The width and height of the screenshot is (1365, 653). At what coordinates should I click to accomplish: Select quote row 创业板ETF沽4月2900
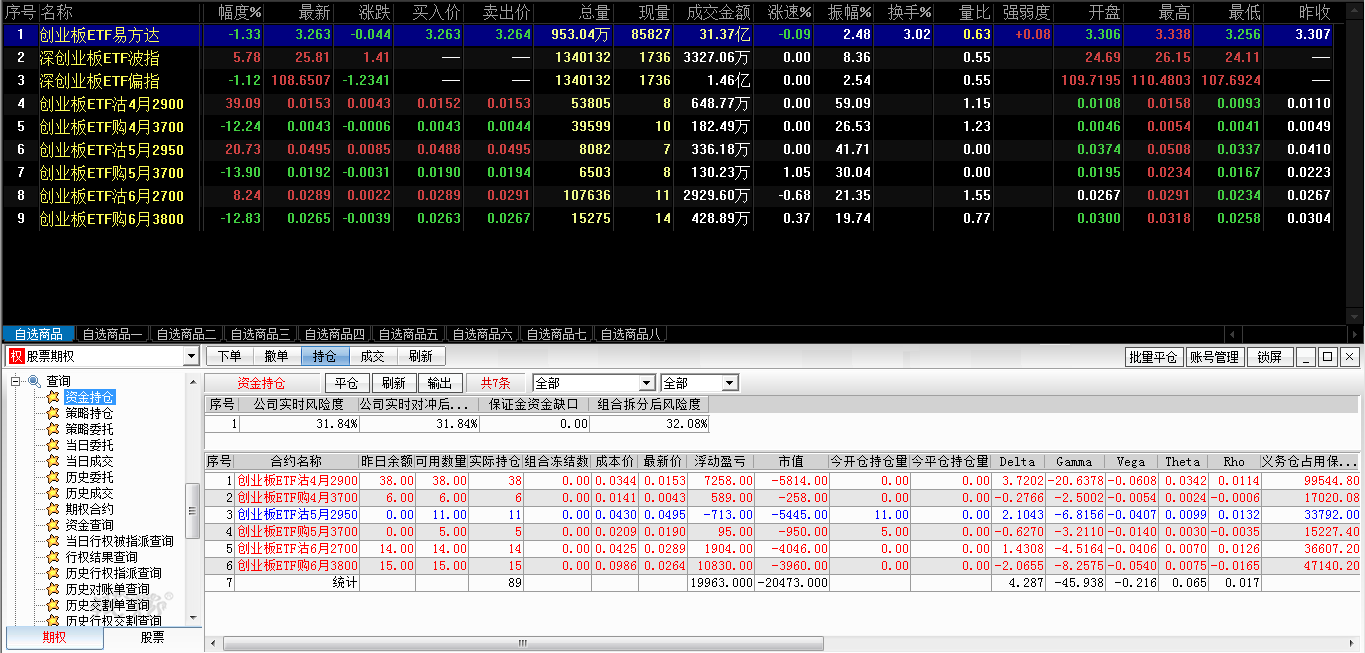point(668,103)
